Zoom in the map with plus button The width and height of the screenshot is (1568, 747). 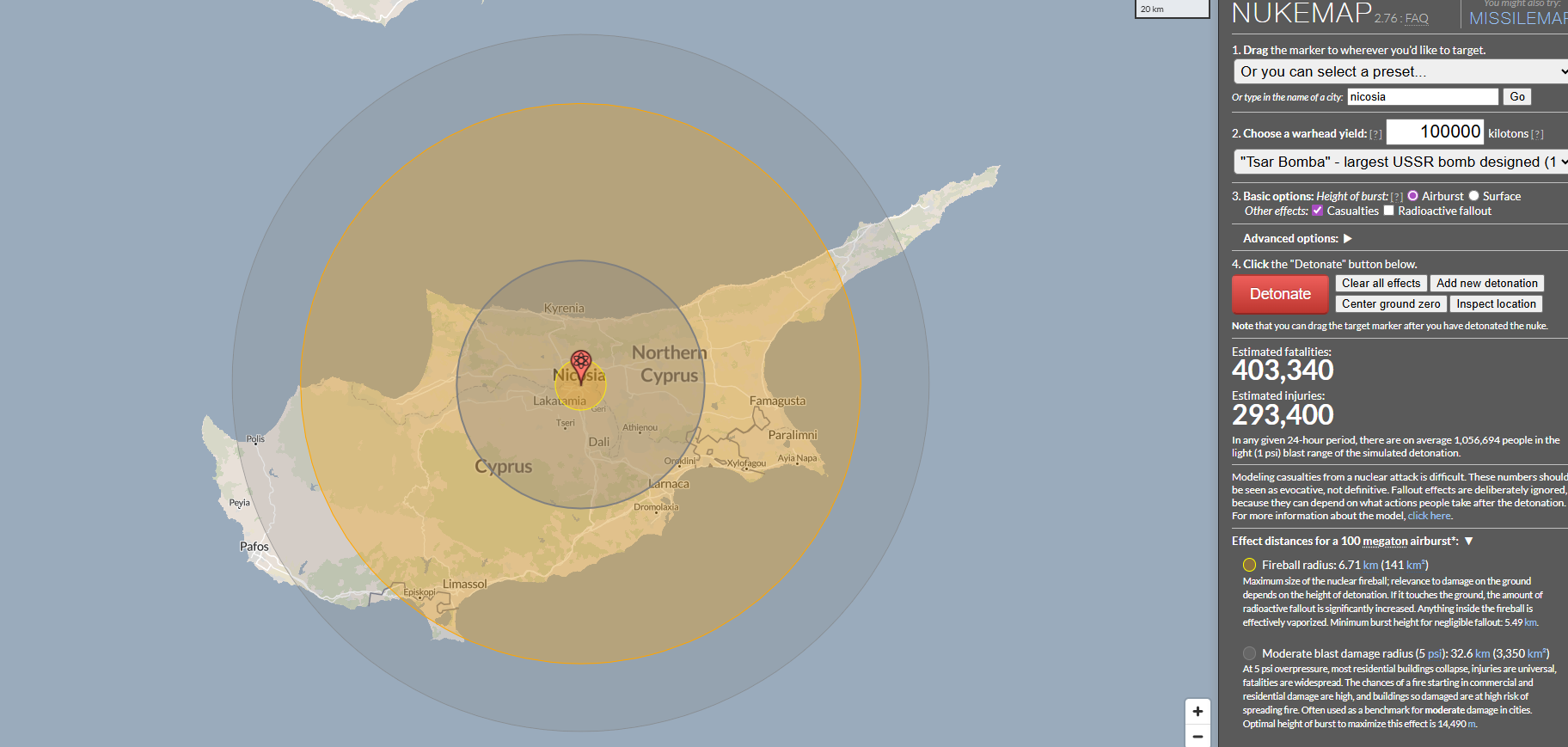[1197, 712]
